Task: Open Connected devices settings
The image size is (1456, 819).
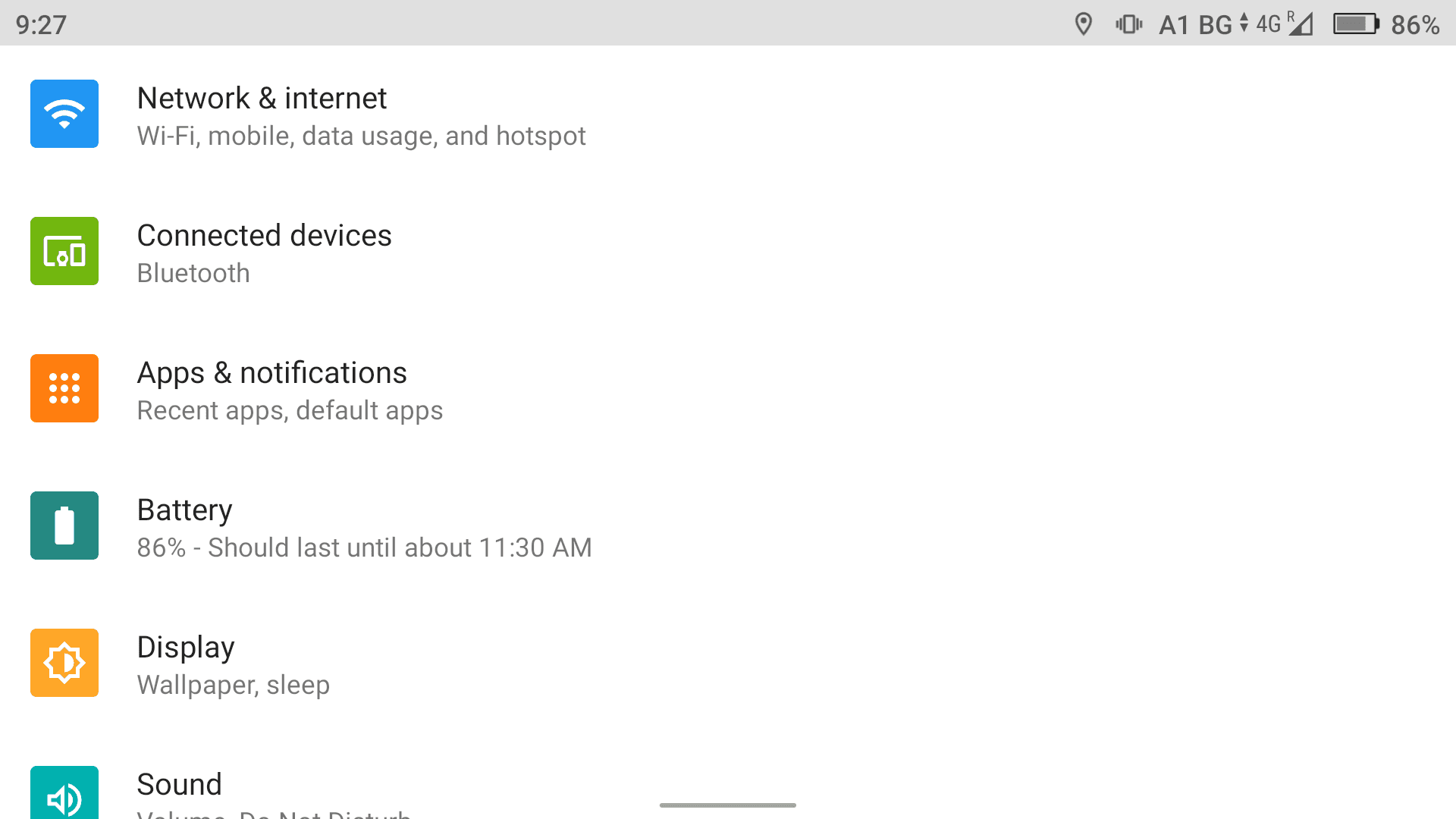Action: coord(728,252)
